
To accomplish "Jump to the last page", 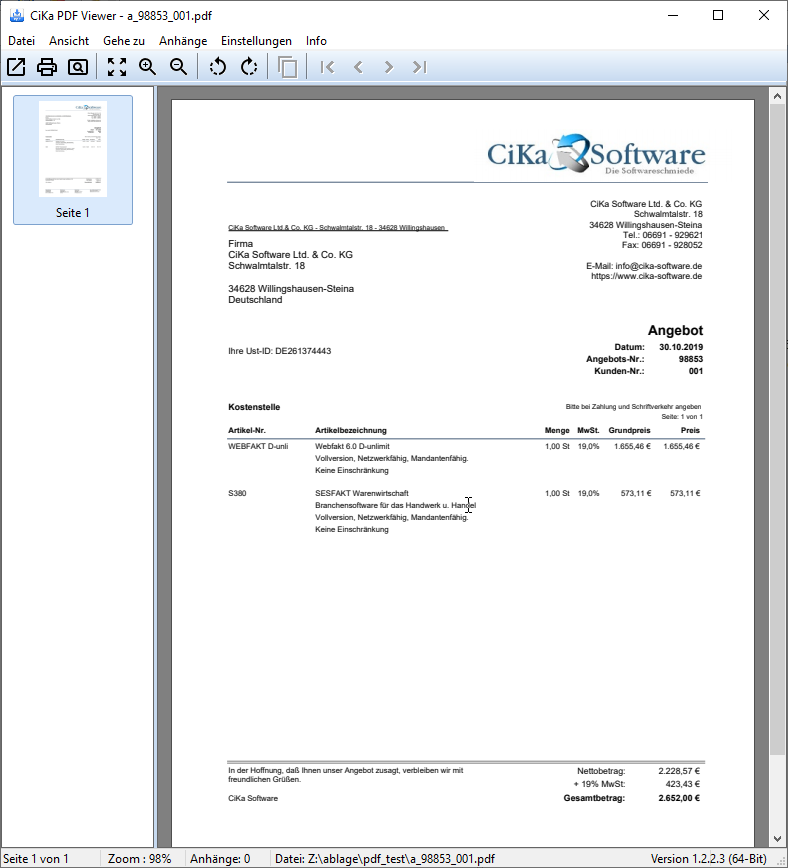I will click(x=420, y=67).
